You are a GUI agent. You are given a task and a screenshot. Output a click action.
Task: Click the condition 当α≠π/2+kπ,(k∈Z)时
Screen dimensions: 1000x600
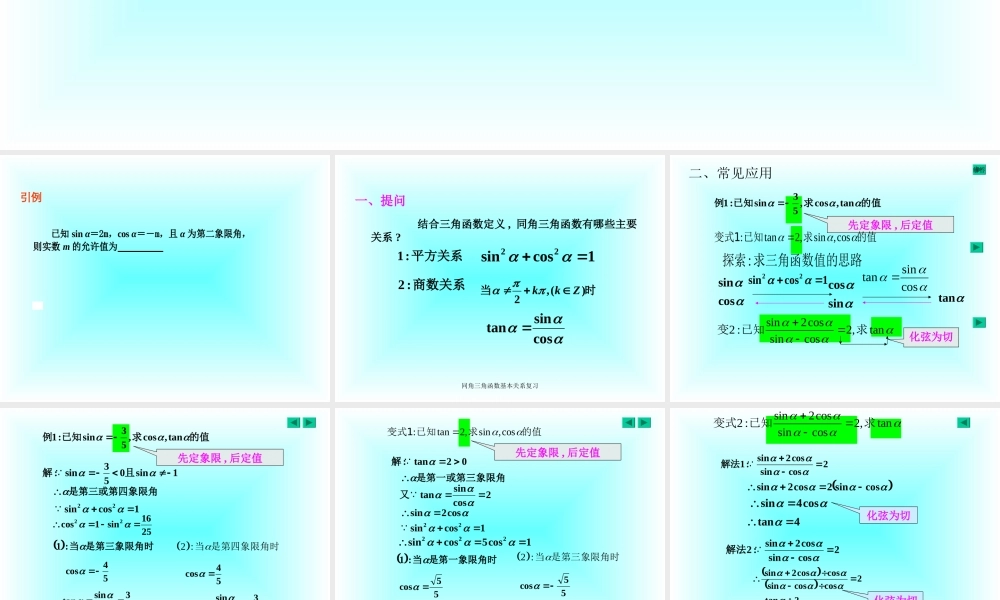(538, 291)
